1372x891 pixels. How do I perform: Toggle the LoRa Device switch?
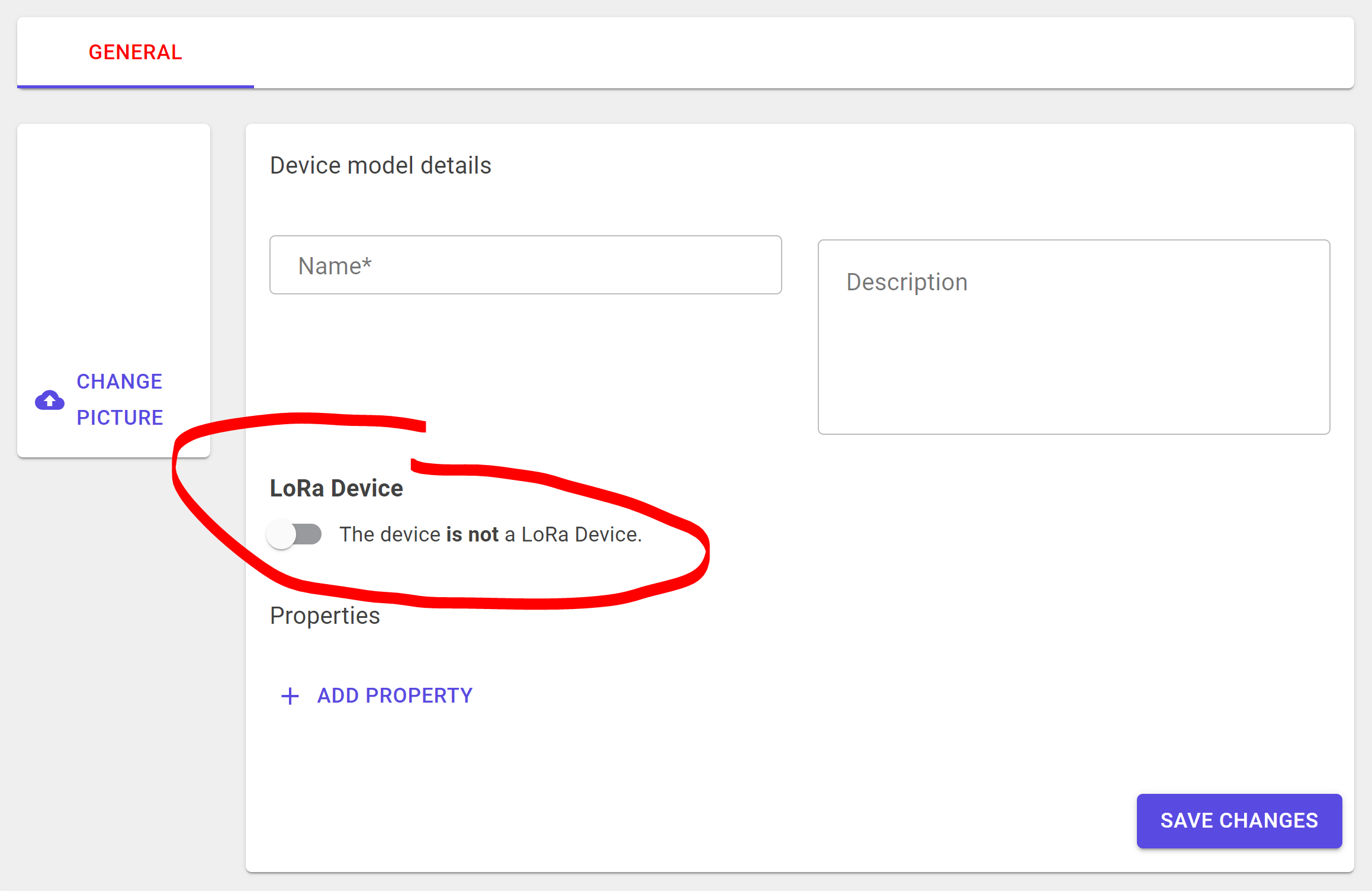point(294,534)
